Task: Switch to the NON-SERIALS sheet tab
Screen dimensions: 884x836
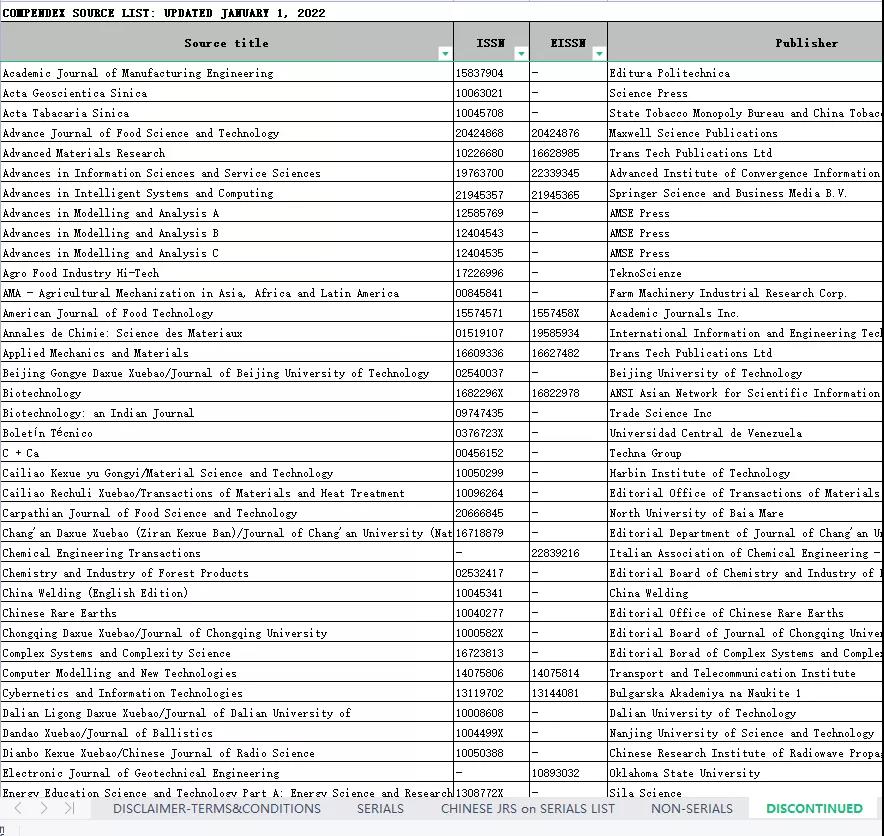Action: point(692,808)
